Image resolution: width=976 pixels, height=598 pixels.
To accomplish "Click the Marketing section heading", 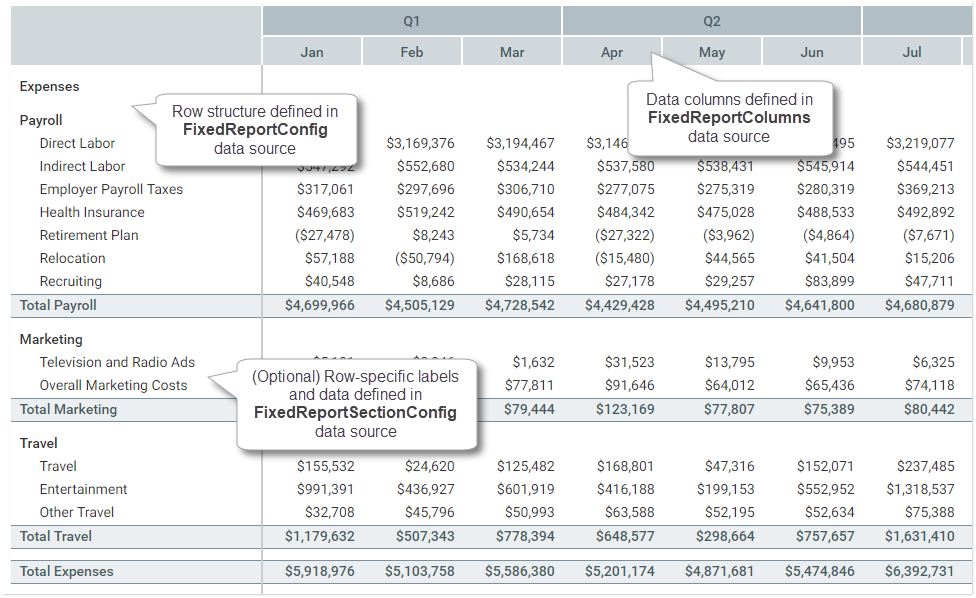I will tap(51, 339).
